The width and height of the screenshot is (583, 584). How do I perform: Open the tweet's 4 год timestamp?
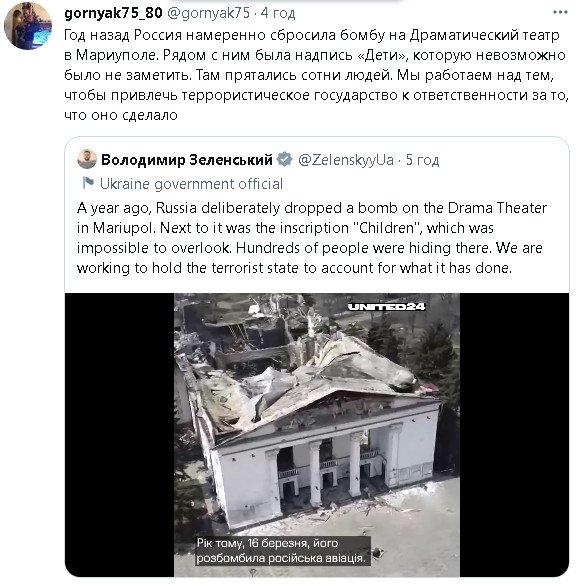[x=278, y=13]
